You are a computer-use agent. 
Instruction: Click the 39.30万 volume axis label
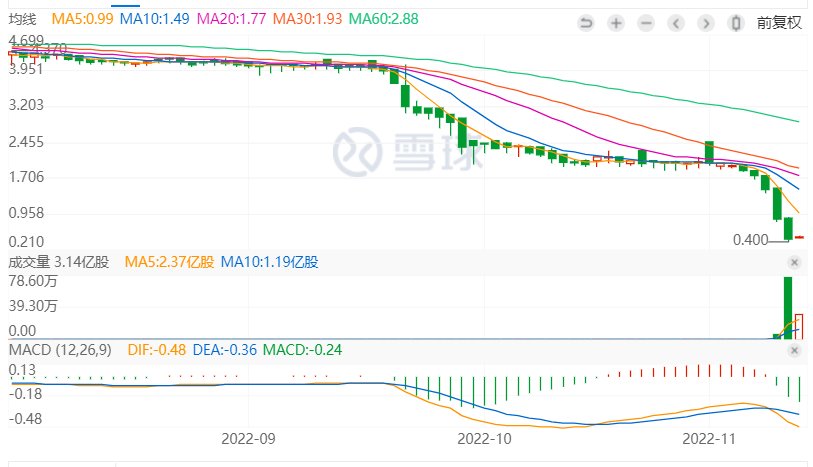33,306
